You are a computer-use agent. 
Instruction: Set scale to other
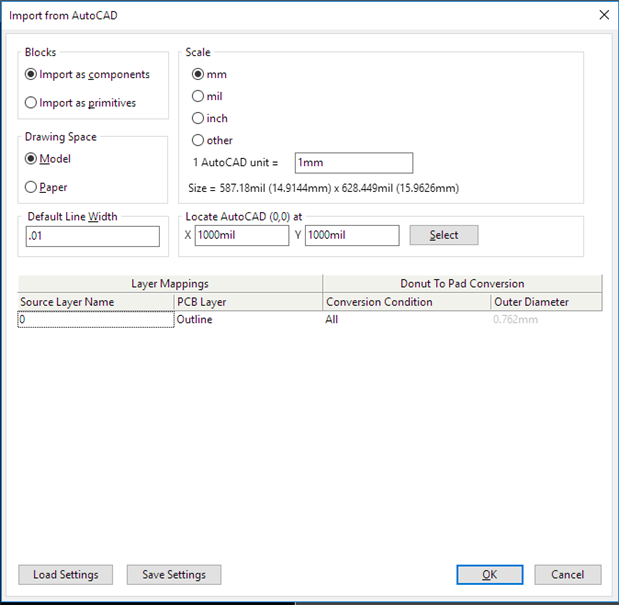tap(212, 140)
